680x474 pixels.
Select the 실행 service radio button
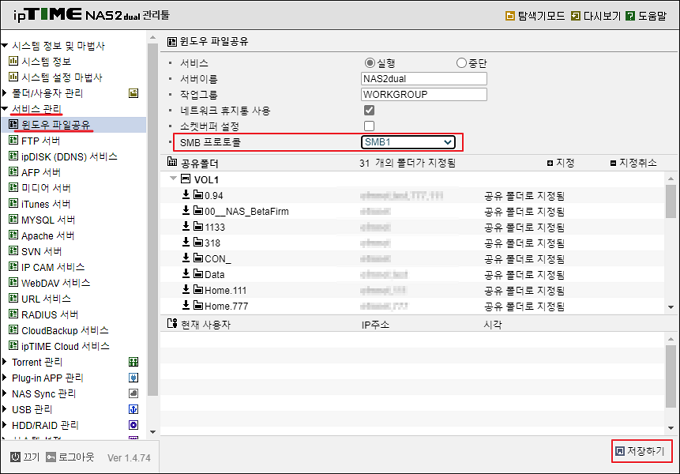369,63
